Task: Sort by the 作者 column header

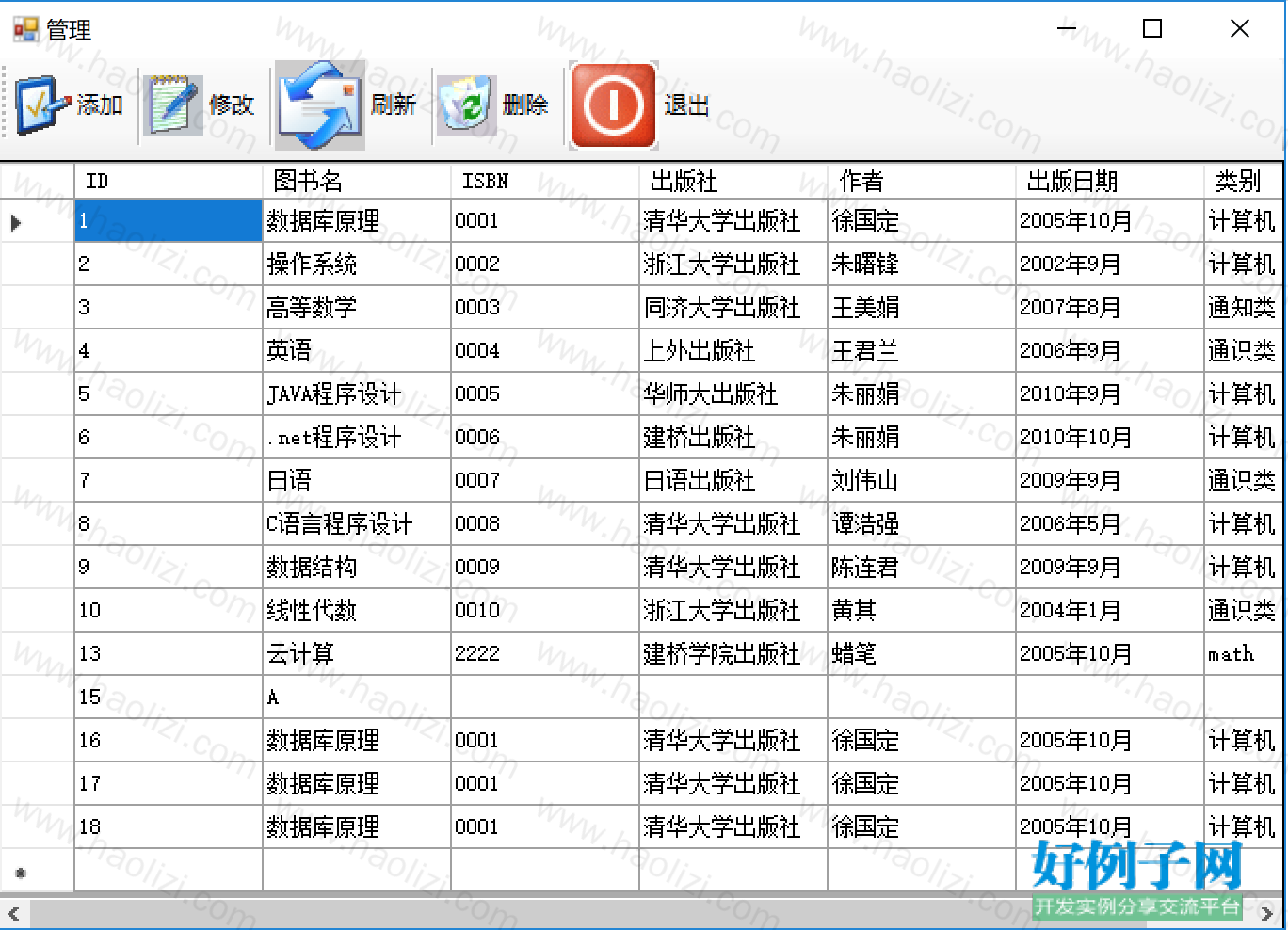Action: pos(922,181)
